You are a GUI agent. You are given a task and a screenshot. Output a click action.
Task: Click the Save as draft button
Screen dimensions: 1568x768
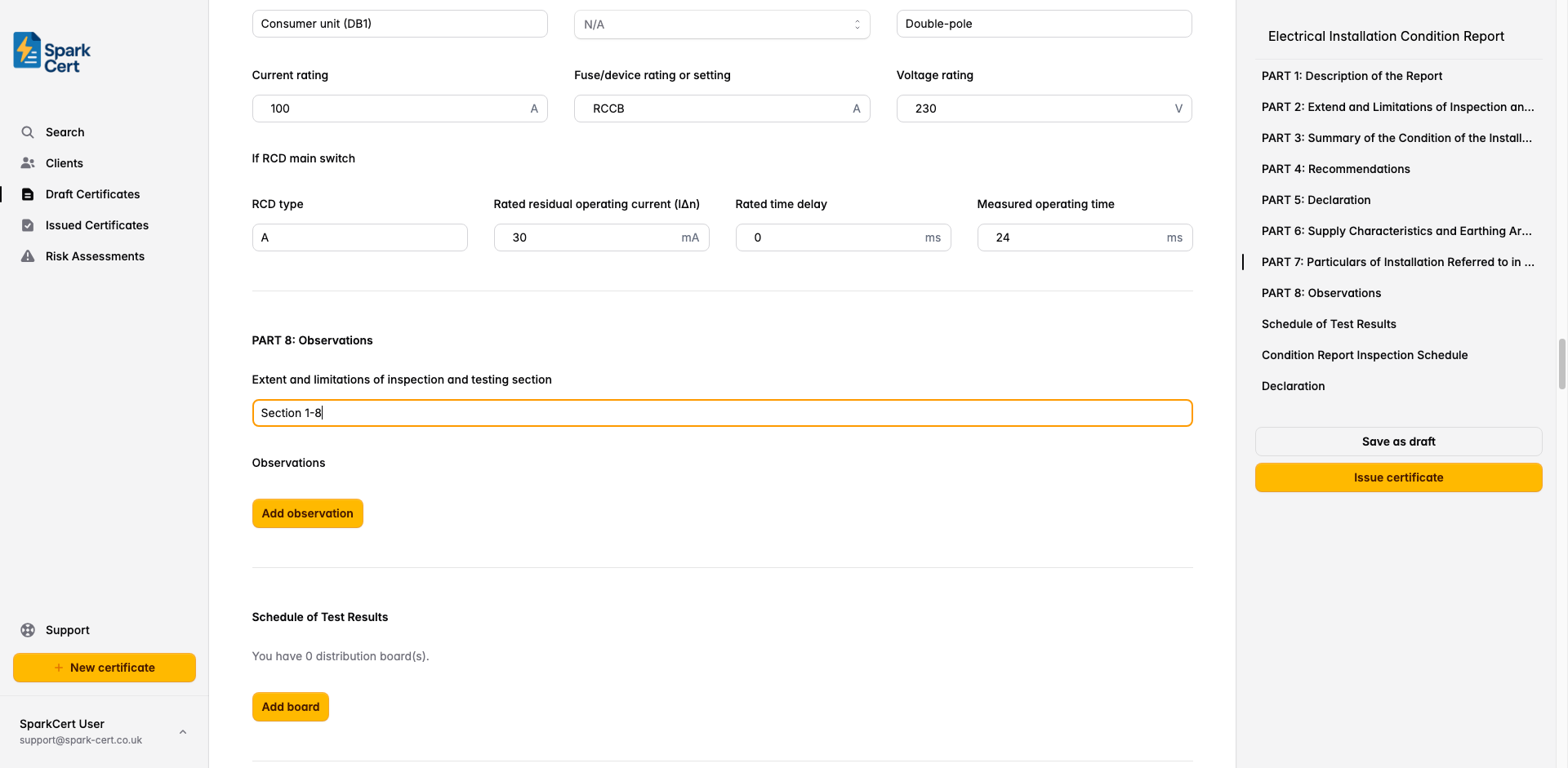click(1398, 441)
